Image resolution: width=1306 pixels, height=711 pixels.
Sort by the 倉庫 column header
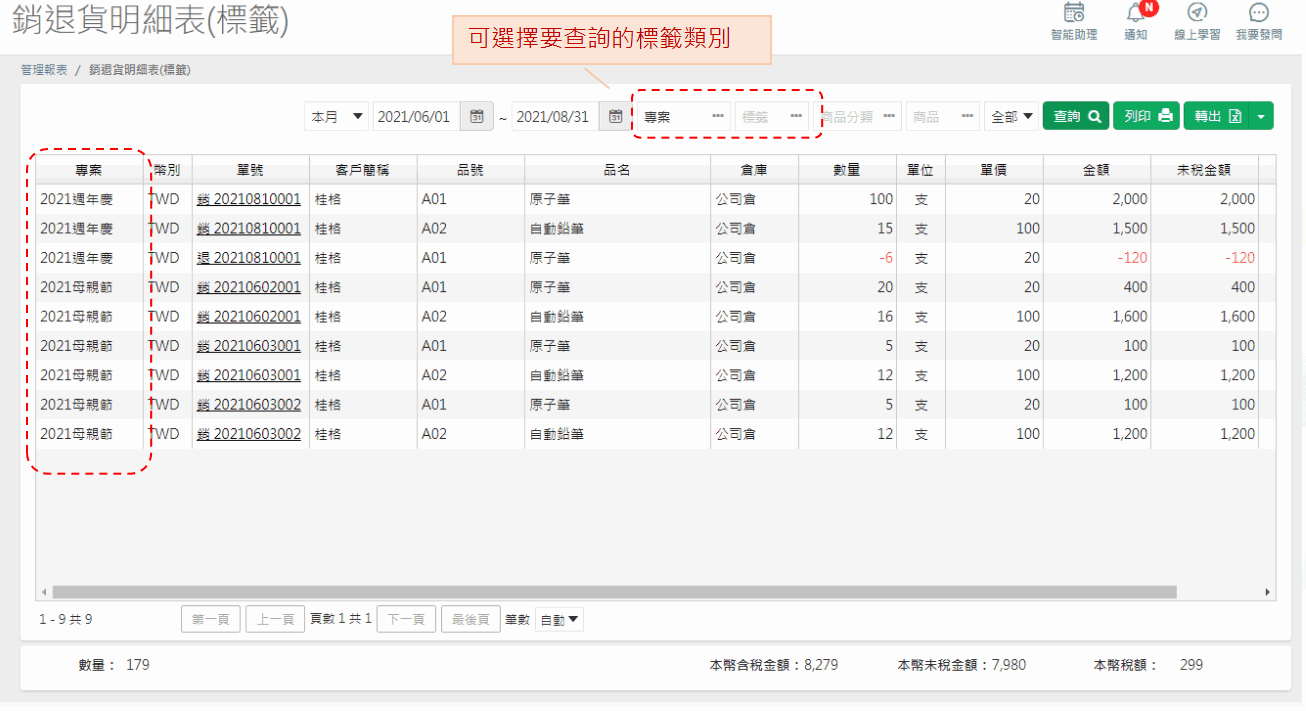pos(755,170)
